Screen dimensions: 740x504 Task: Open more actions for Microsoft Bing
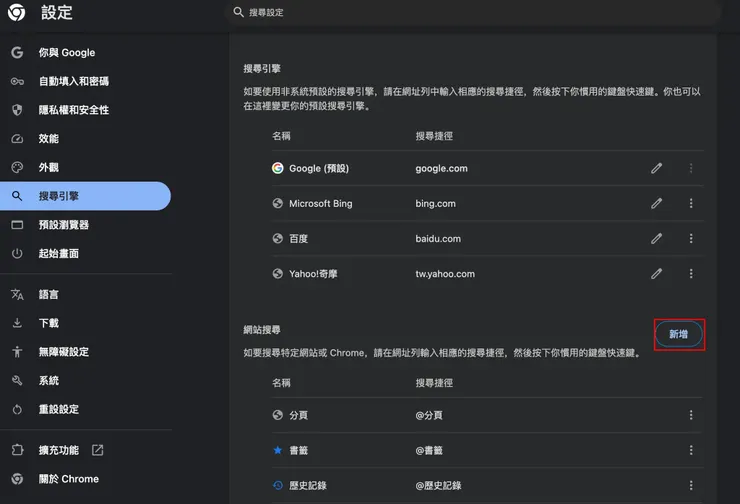click(x=691, y=203)
